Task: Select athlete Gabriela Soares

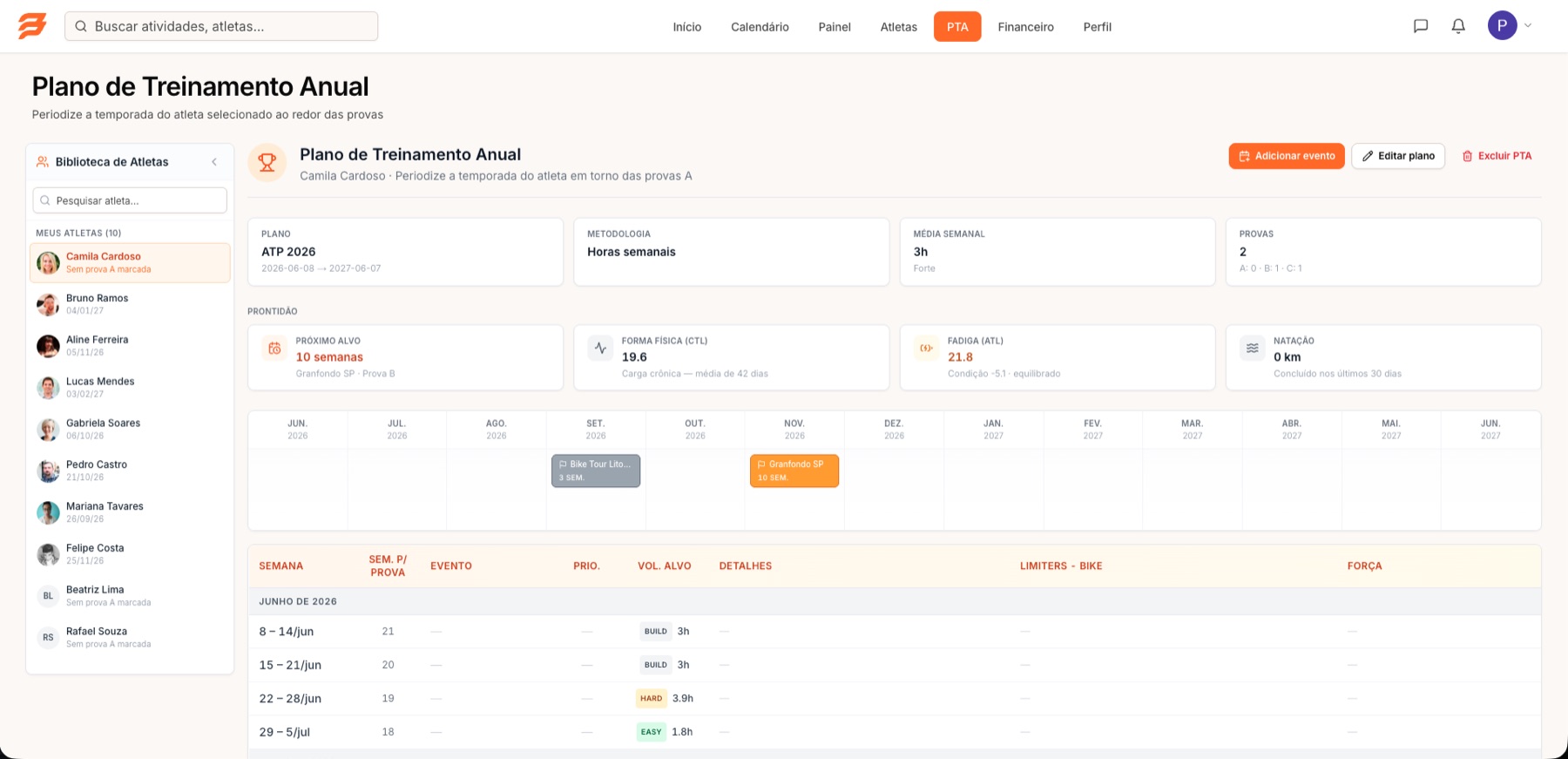Action: click(x=130, y=429)
